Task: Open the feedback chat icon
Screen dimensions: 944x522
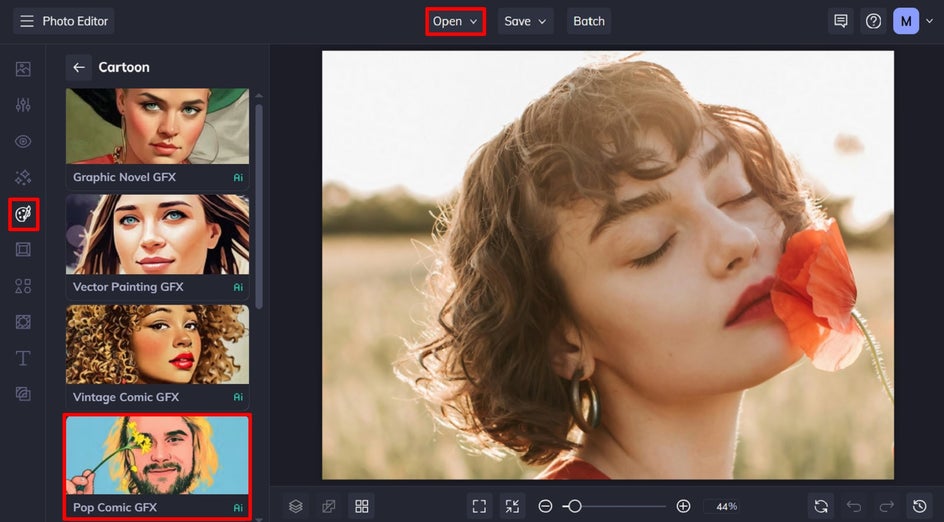Action: click(840, 21)
